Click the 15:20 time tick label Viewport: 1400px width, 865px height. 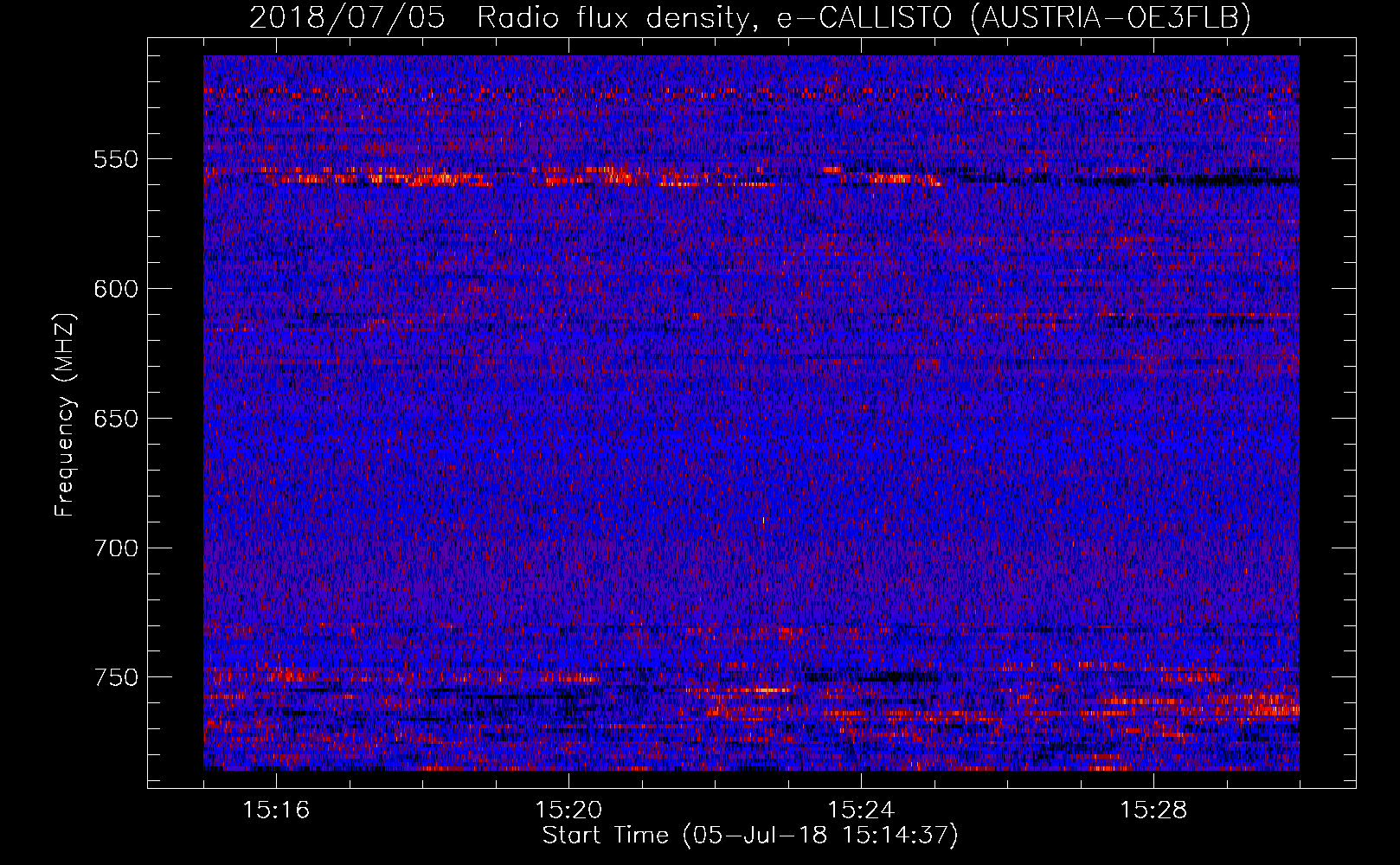[x=568, y=811]
